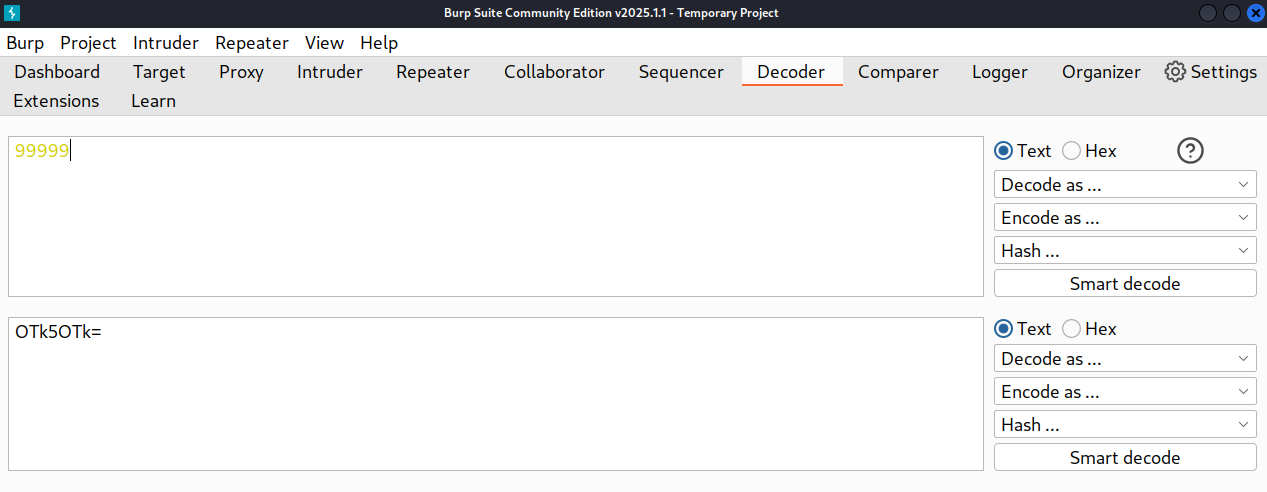Open 'Encode as ...' dropdown for OTk5OTk= output
This screenshot has height=492, width=1267.
(x=1125, y=391)
